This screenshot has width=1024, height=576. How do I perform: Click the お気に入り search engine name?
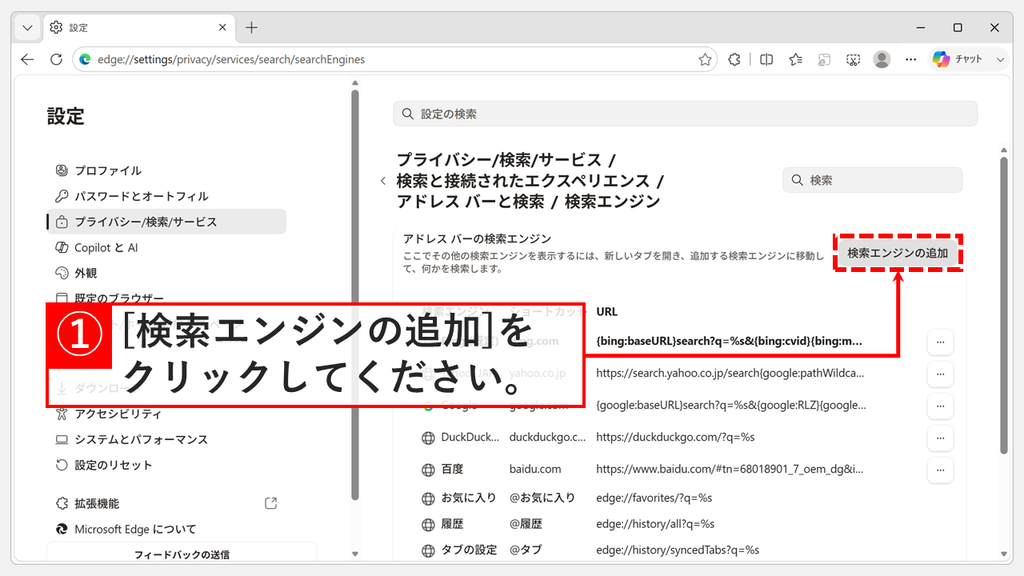click(468, 498)
